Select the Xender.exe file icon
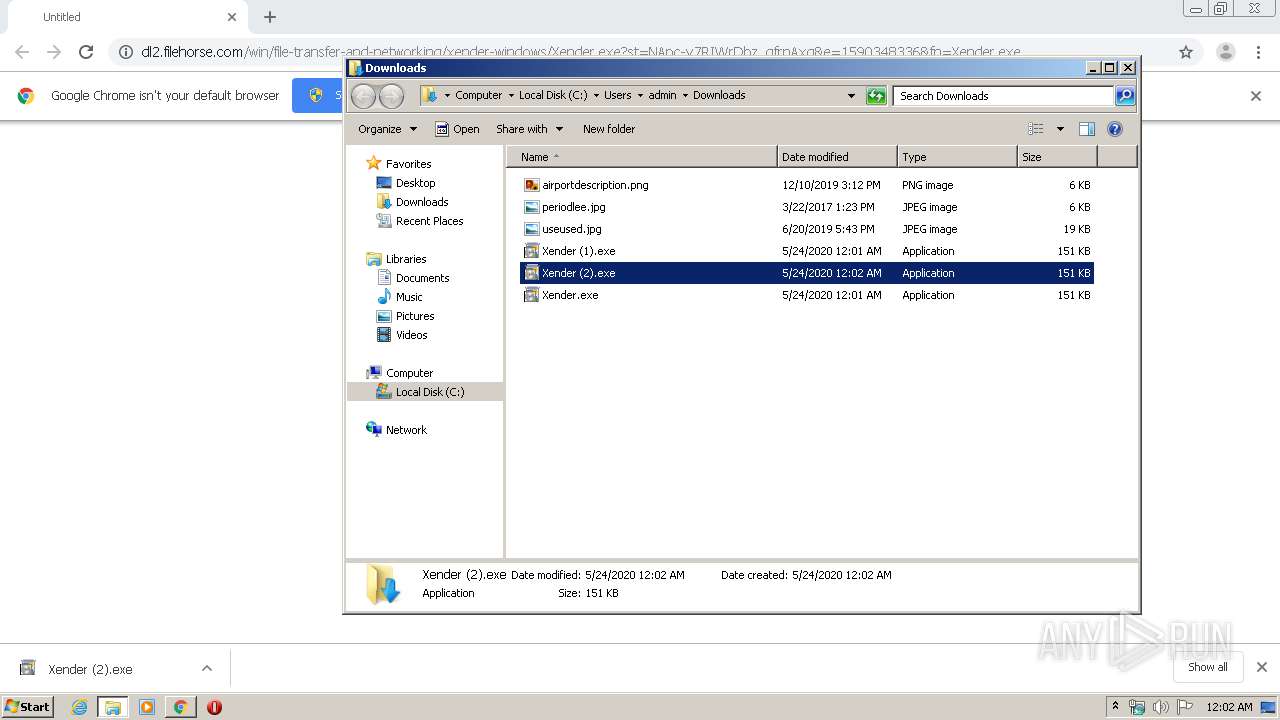Image resolution: width=1280 pixels, height=720 pixels. tap(532, 295)
